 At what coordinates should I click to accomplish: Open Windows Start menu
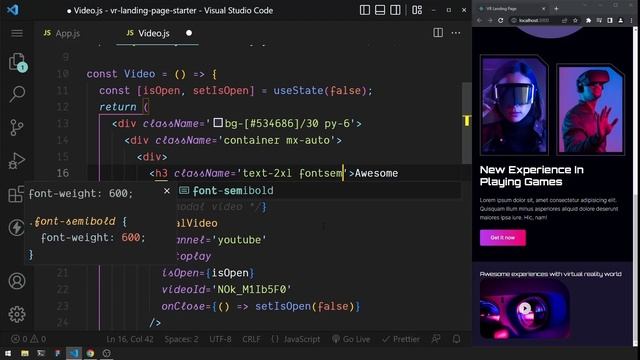[x=8, y=353]
